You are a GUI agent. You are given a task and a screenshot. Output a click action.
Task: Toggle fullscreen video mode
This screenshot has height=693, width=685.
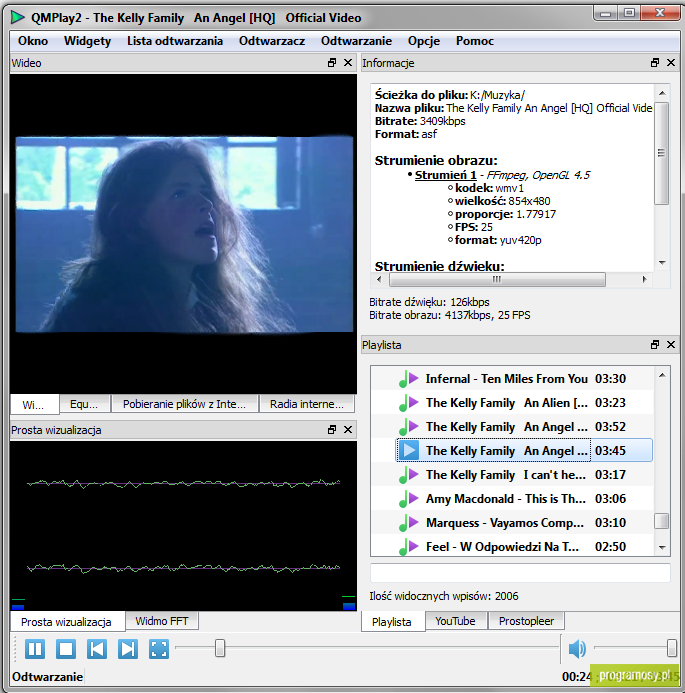[x=159, y=649]
